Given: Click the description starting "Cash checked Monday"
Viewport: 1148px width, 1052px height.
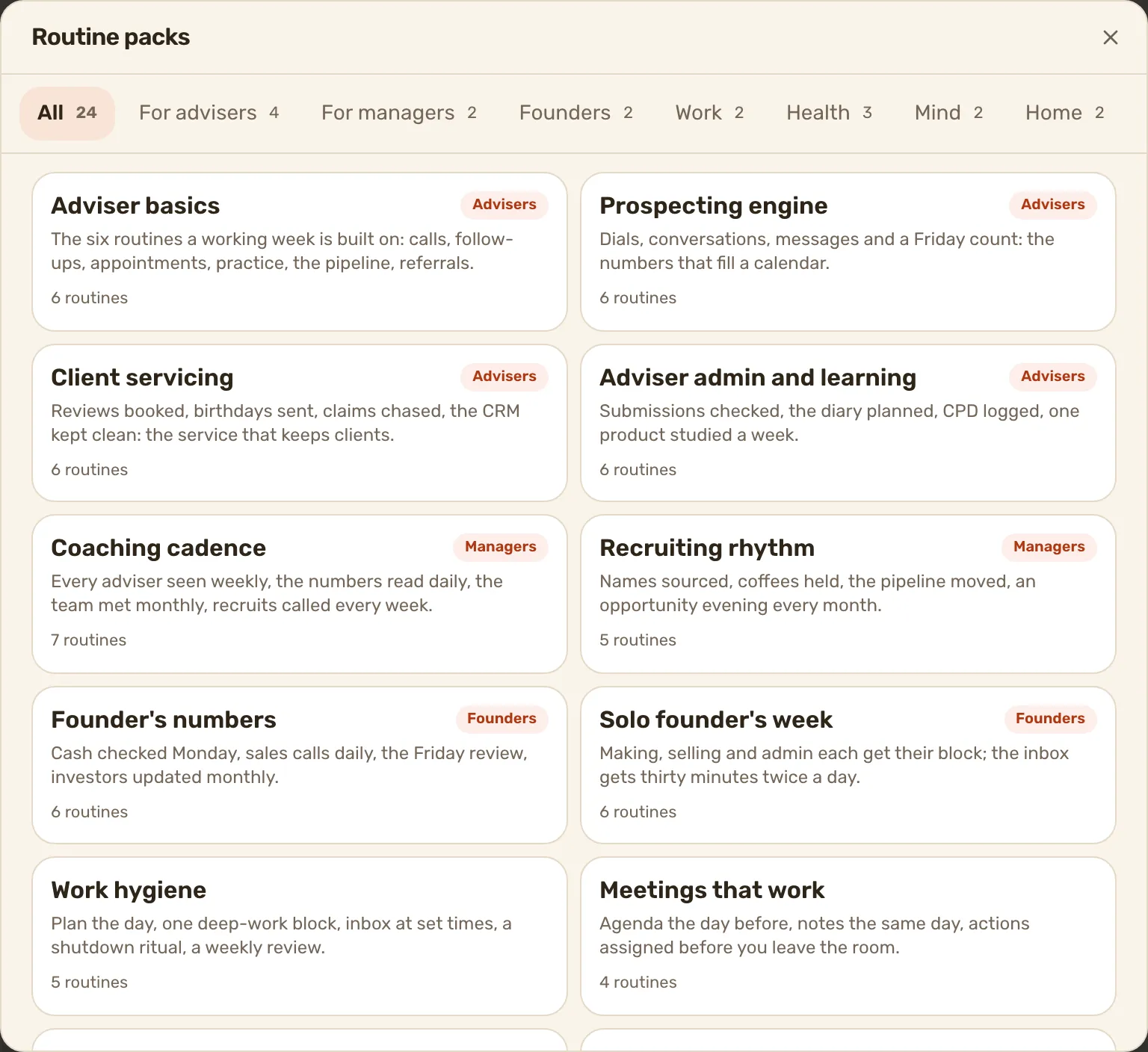Looking at the screenshot, I should 289,765.
